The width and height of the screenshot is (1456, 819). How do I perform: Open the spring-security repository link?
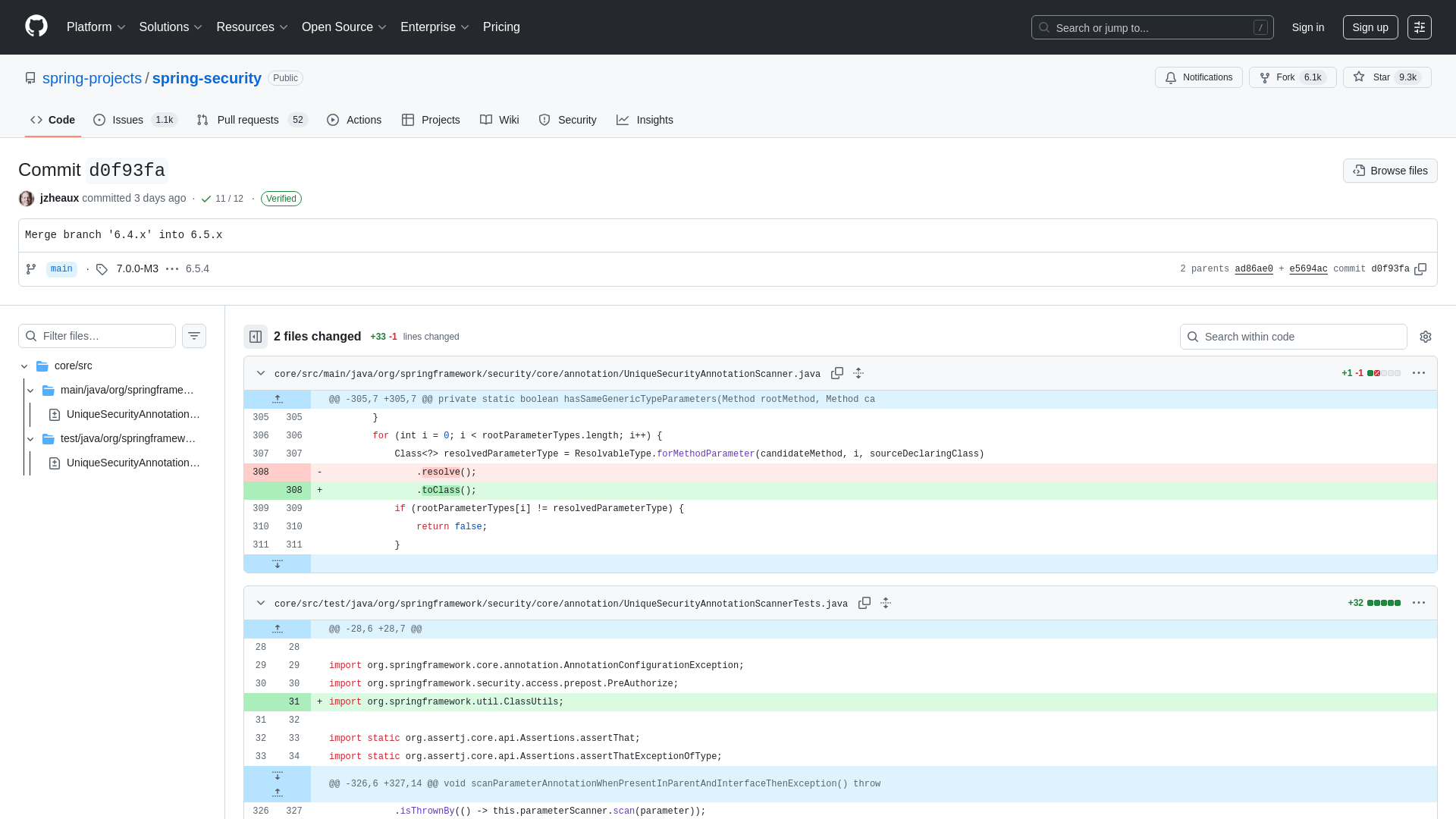coord(206,78)
